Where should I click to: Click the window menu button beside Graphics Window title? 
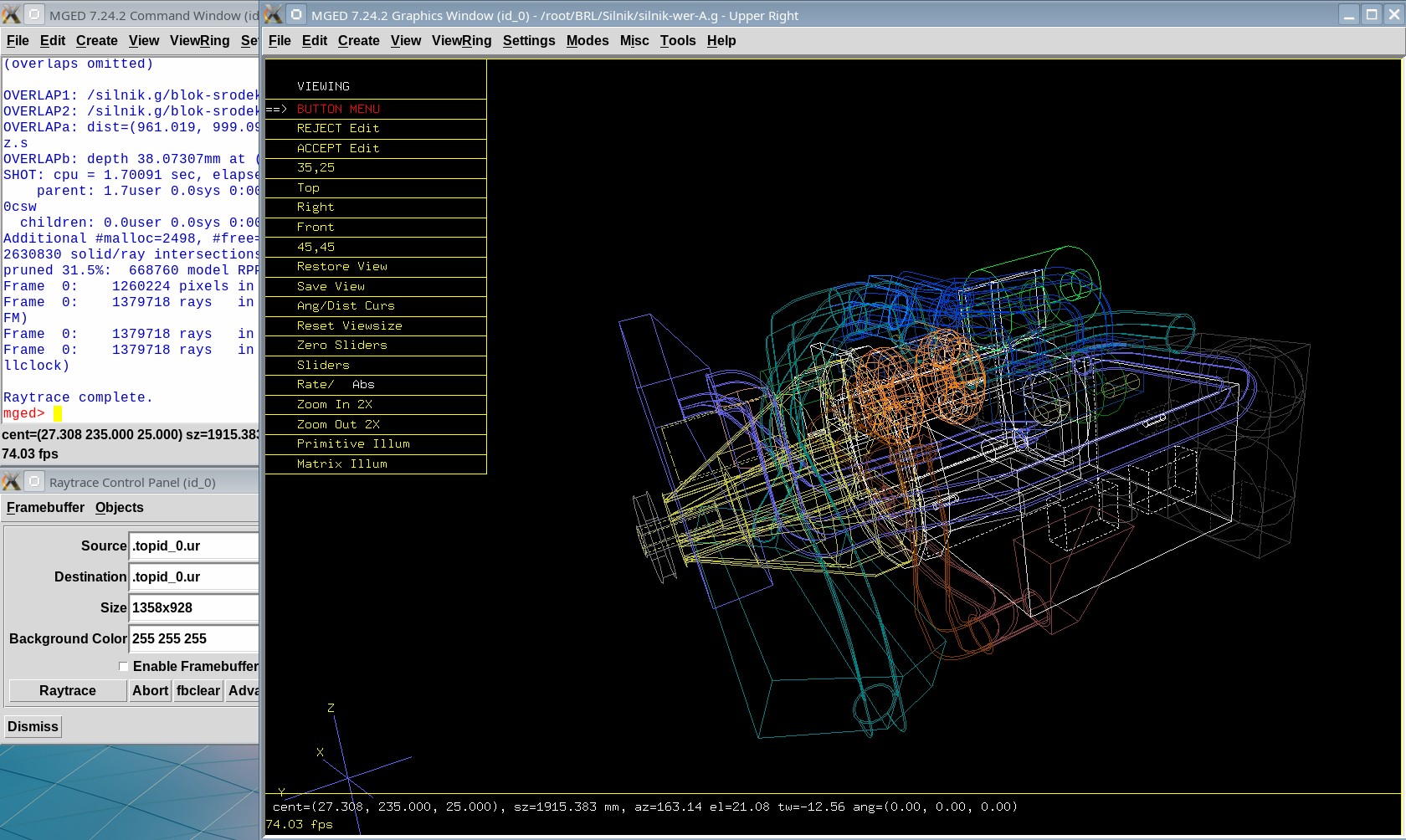tap(296, 15)
